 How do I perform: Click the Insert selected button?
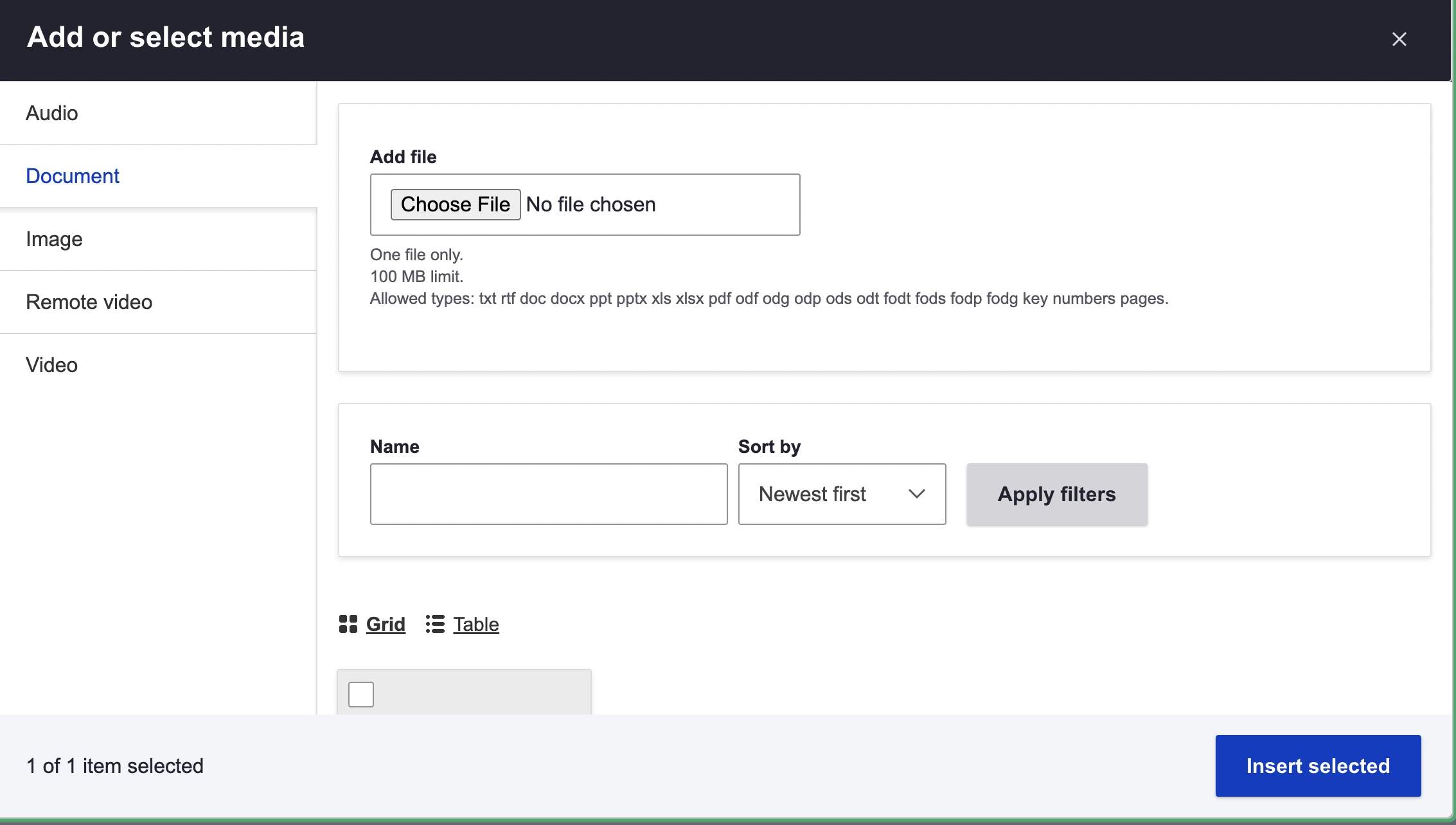tap(1318, 766)
